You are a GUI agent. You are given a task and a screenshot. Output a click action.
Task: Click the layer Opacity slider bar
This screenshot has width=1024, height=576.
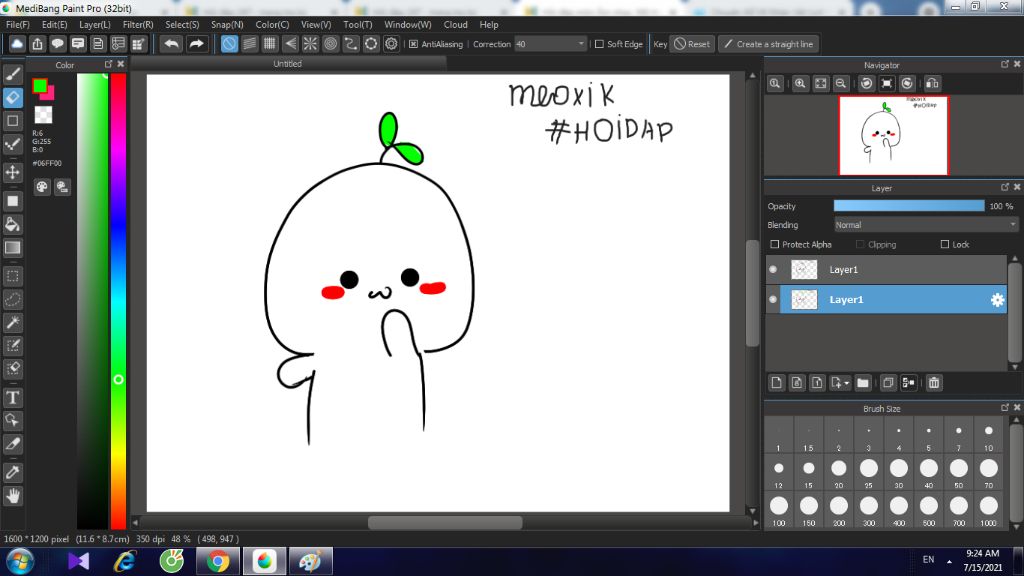click(909, 206)
